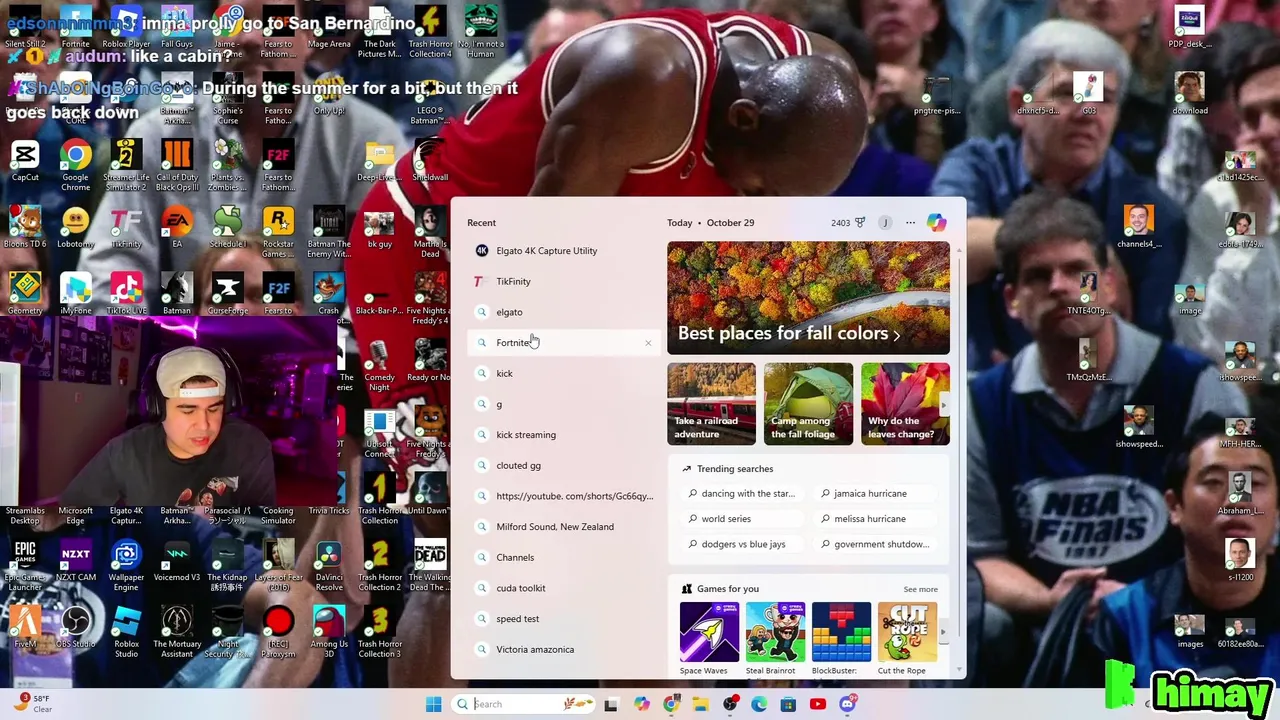Click trending search 'government shutdow...'
This screenshot has height=720, width=1280.
(875, 544)
